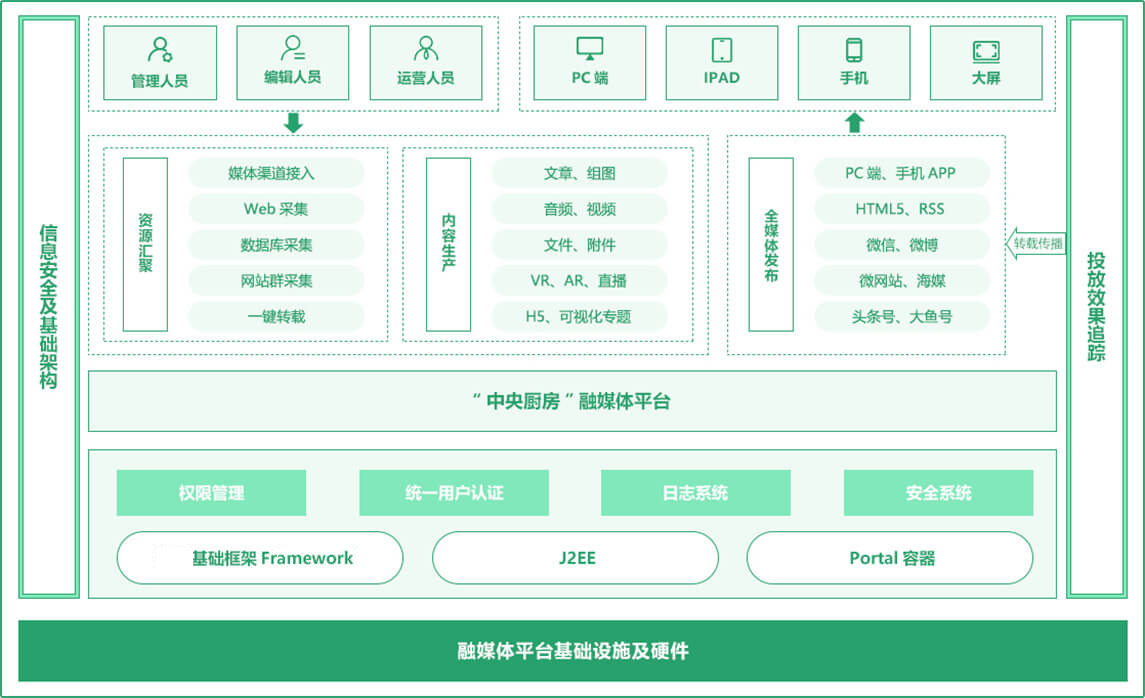The width and height of the screenshot is (1145, 698).
Task: Click the Web 采集 pill
Action: tap(276, 209)
